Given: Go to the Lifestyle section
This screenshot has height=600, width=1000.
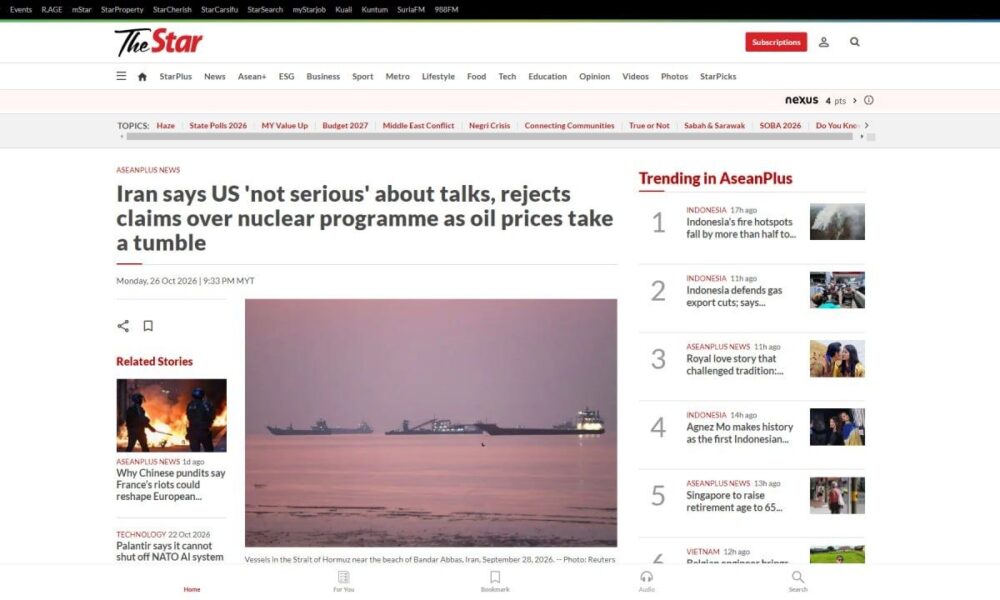Looking at the screenshot, I should (x=438, y=77).
